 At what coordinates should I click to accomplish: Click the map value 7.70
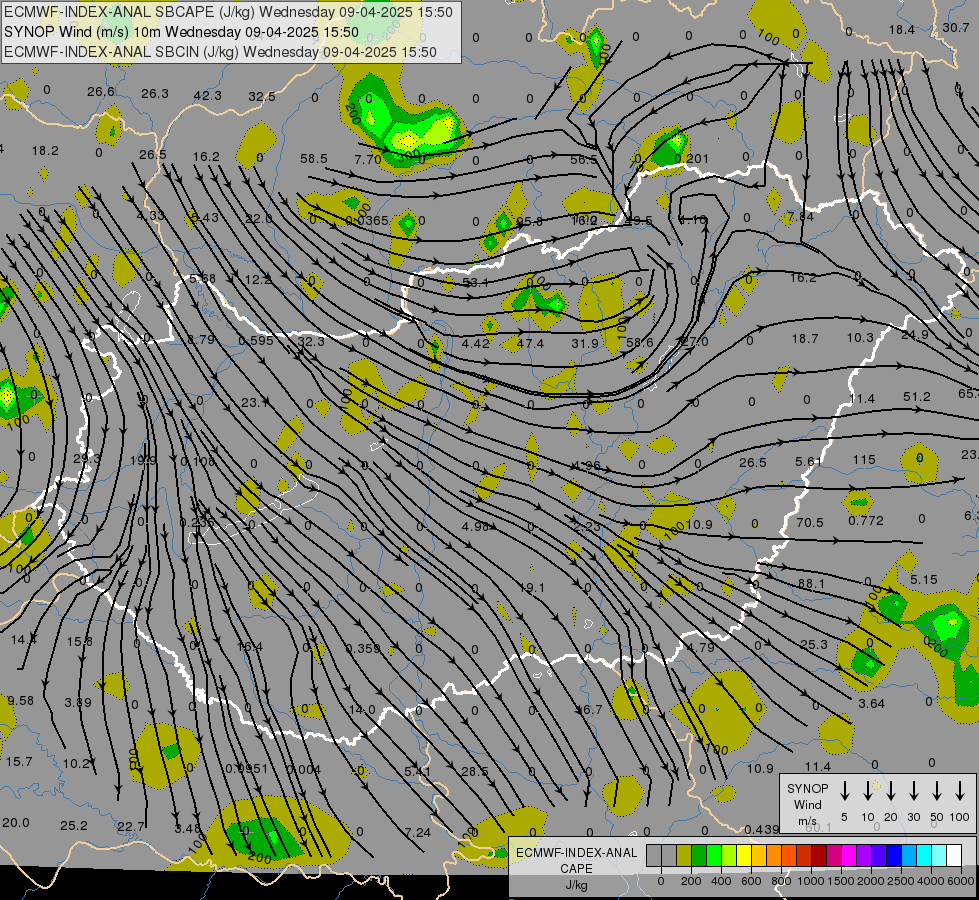tap(368, 160)
